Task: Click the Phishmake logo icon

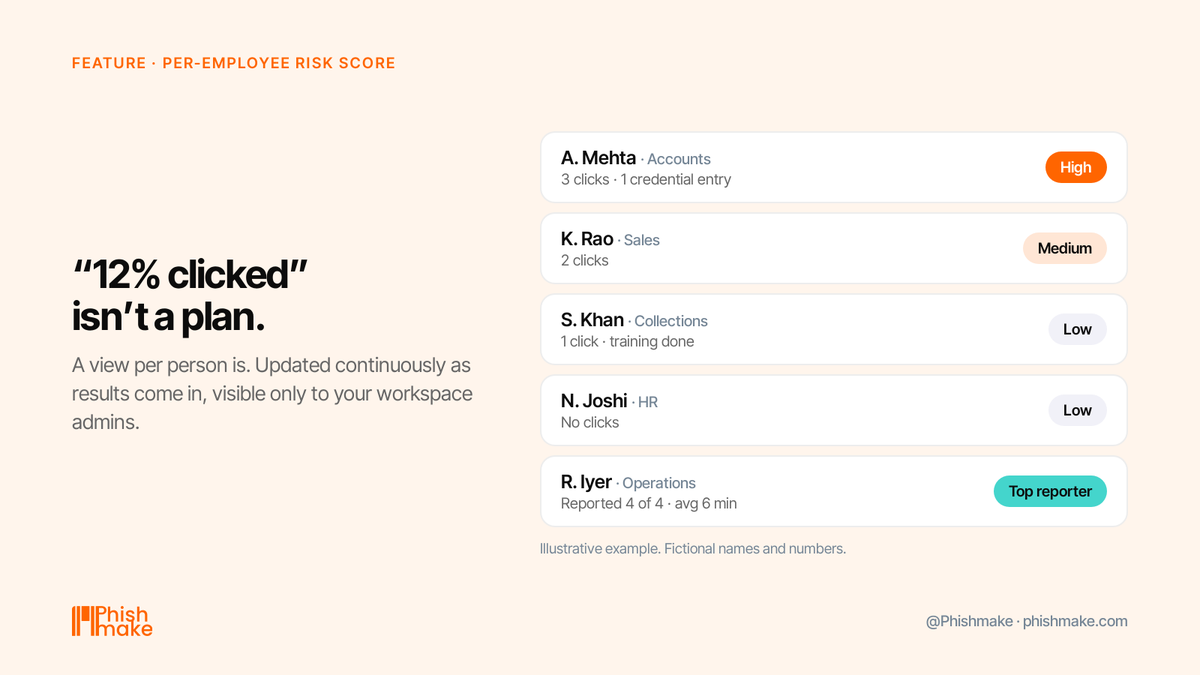Action: (x=82, y=621)
